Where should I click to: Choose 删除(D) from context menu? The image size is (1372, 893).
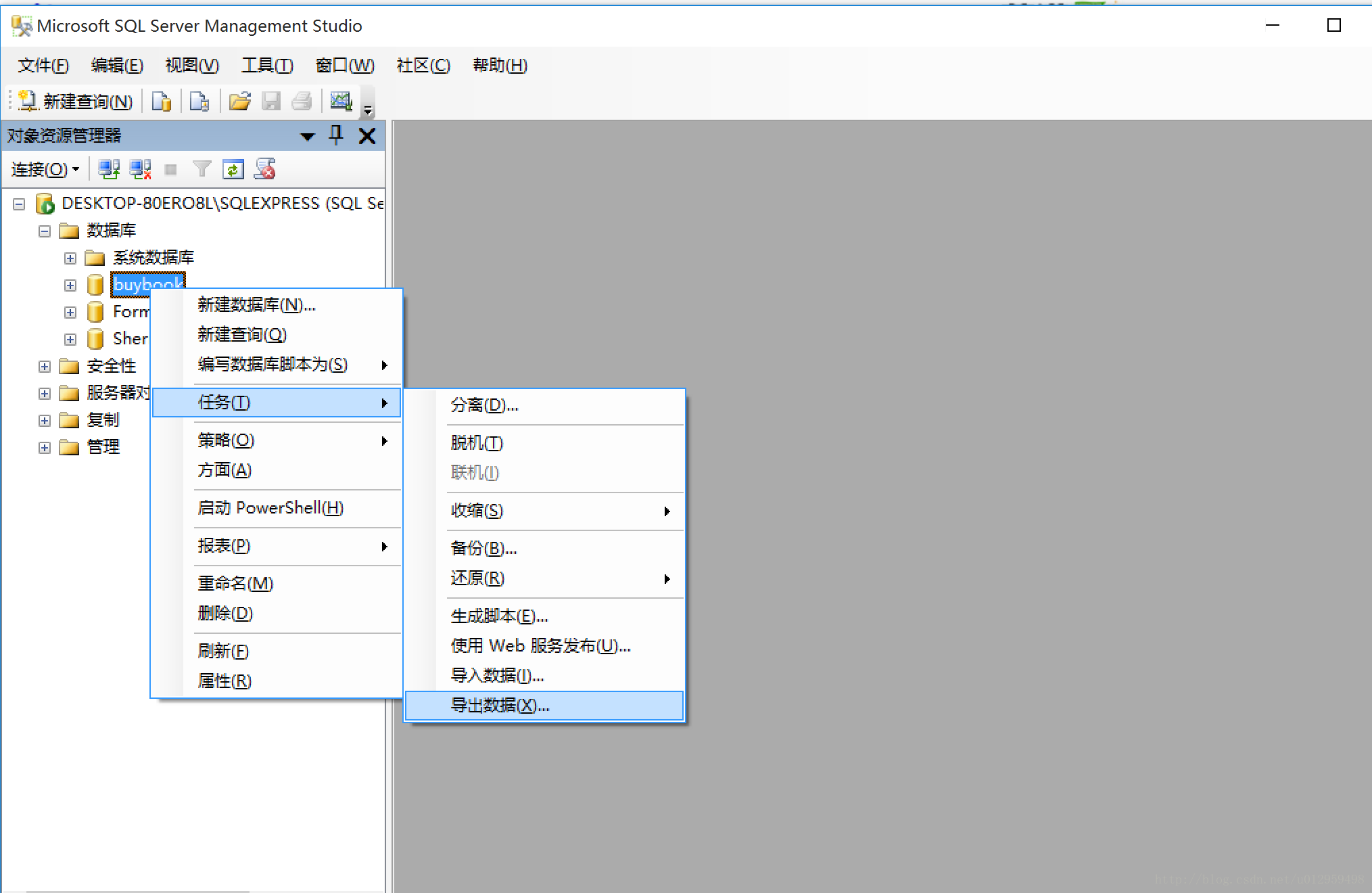[277, 614]
